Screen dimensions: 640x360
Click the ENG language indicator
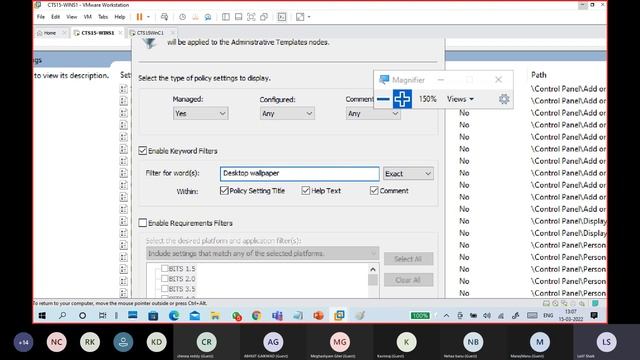[x=548, y=316]
